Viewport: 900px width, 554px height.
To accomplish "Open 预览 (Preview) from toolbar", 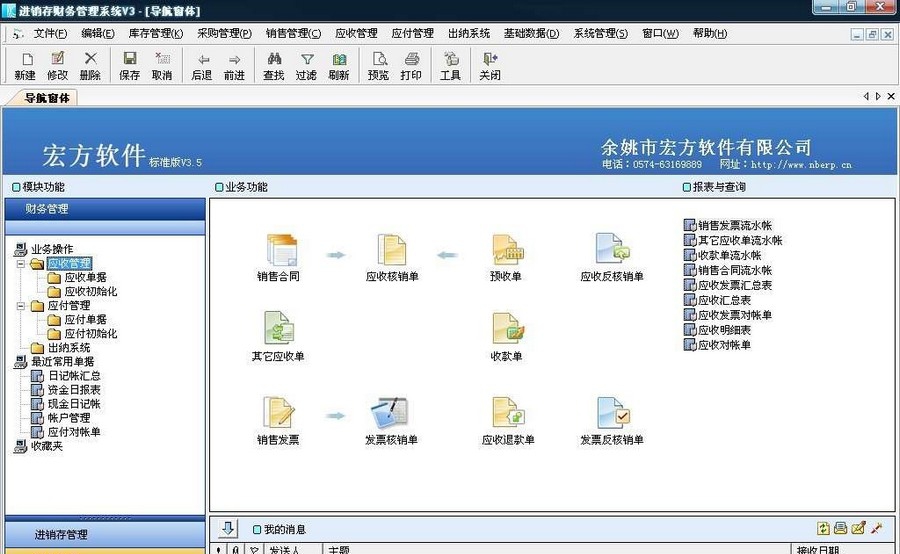I will 378,65.
